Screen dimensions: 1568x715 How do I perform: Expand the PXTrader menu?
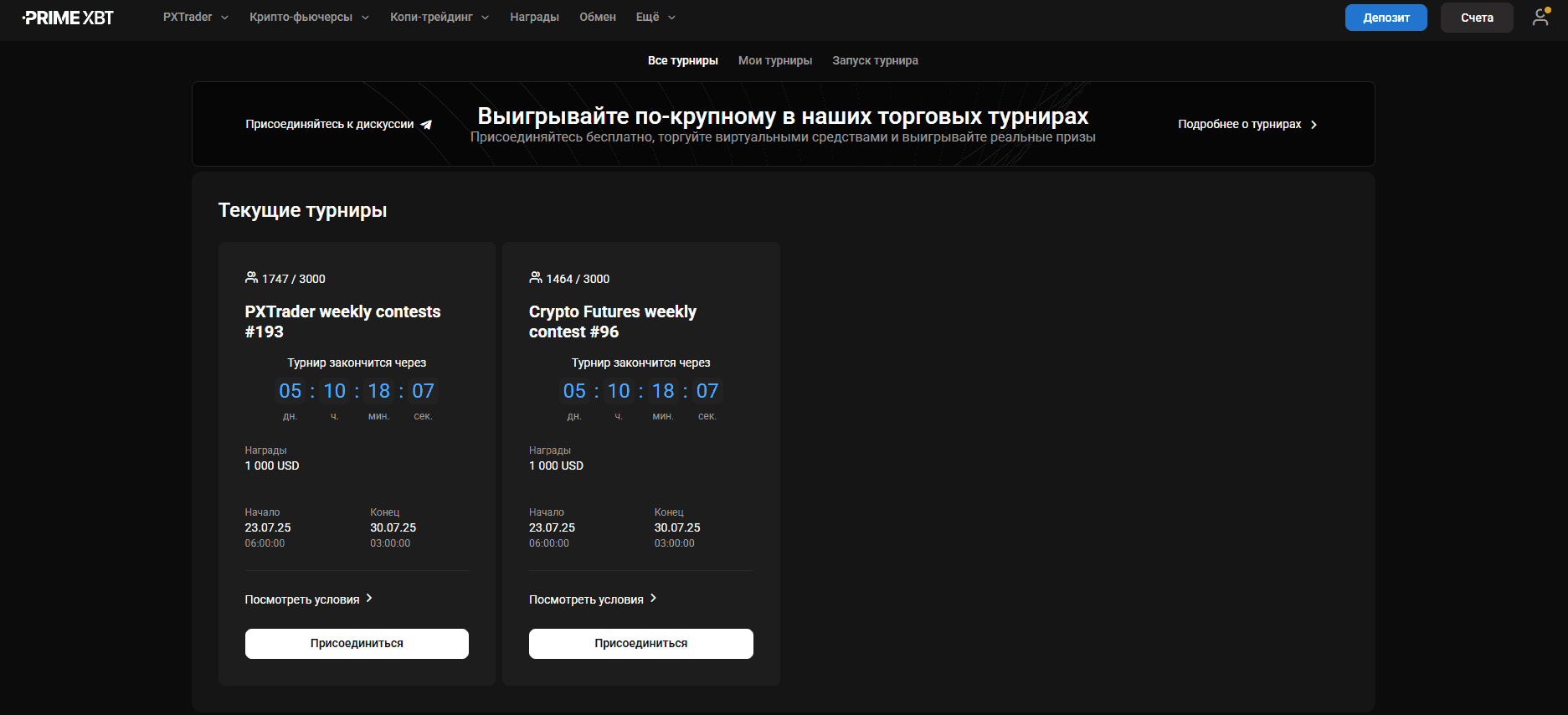[x=195, y=17]
